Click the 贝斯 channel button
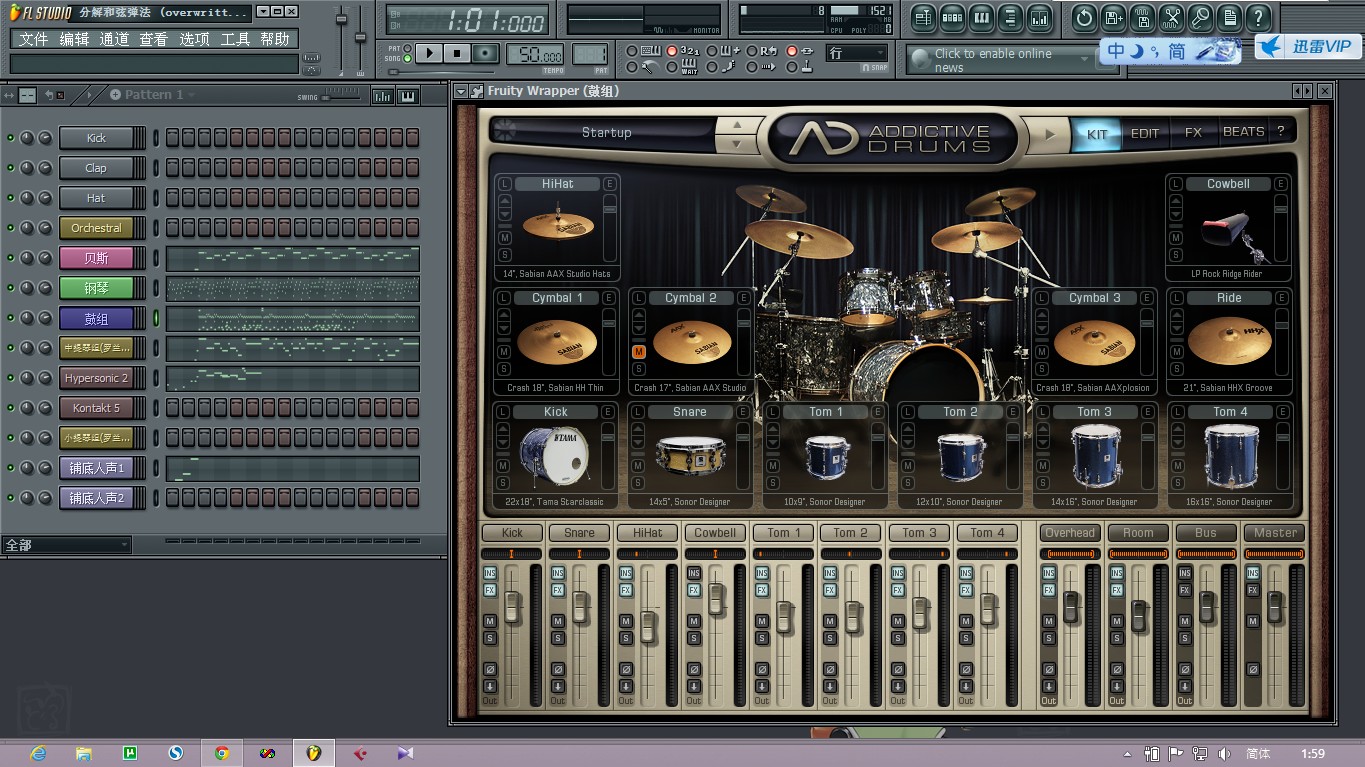This screenshot has height=767, width=1365. point(96,258)
